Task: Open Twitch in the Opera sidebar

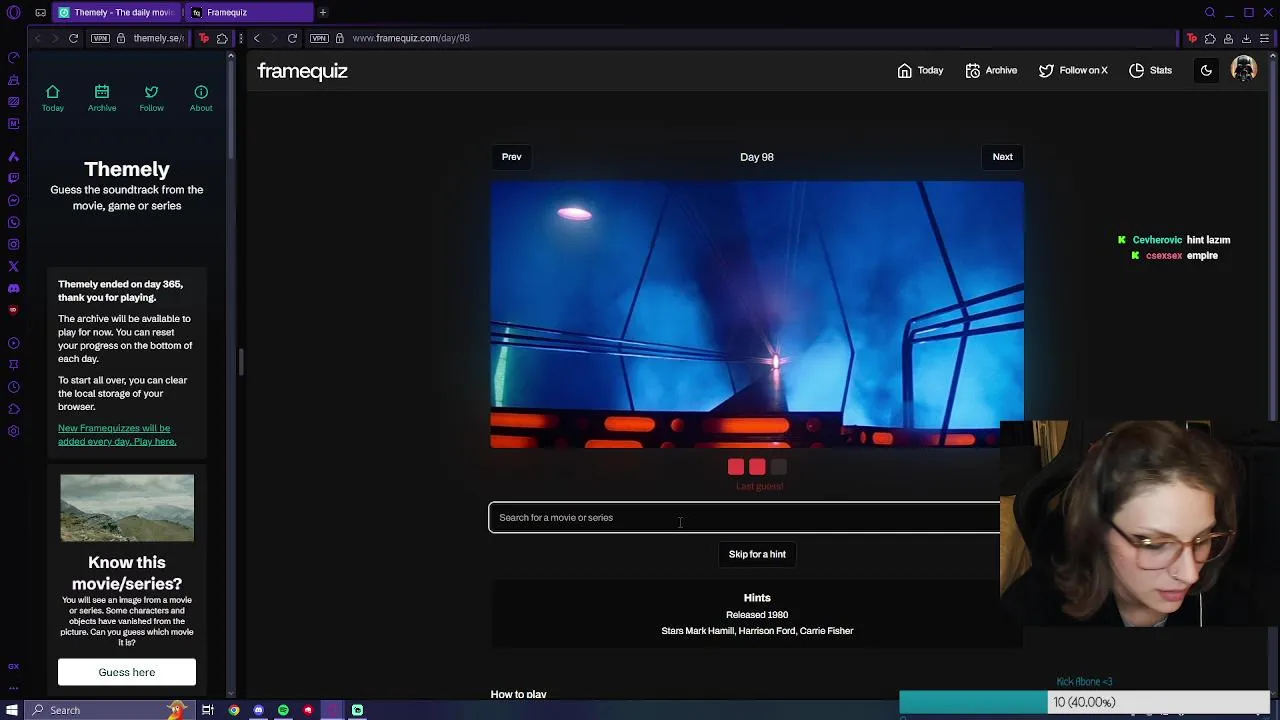Action: [13, 178]
